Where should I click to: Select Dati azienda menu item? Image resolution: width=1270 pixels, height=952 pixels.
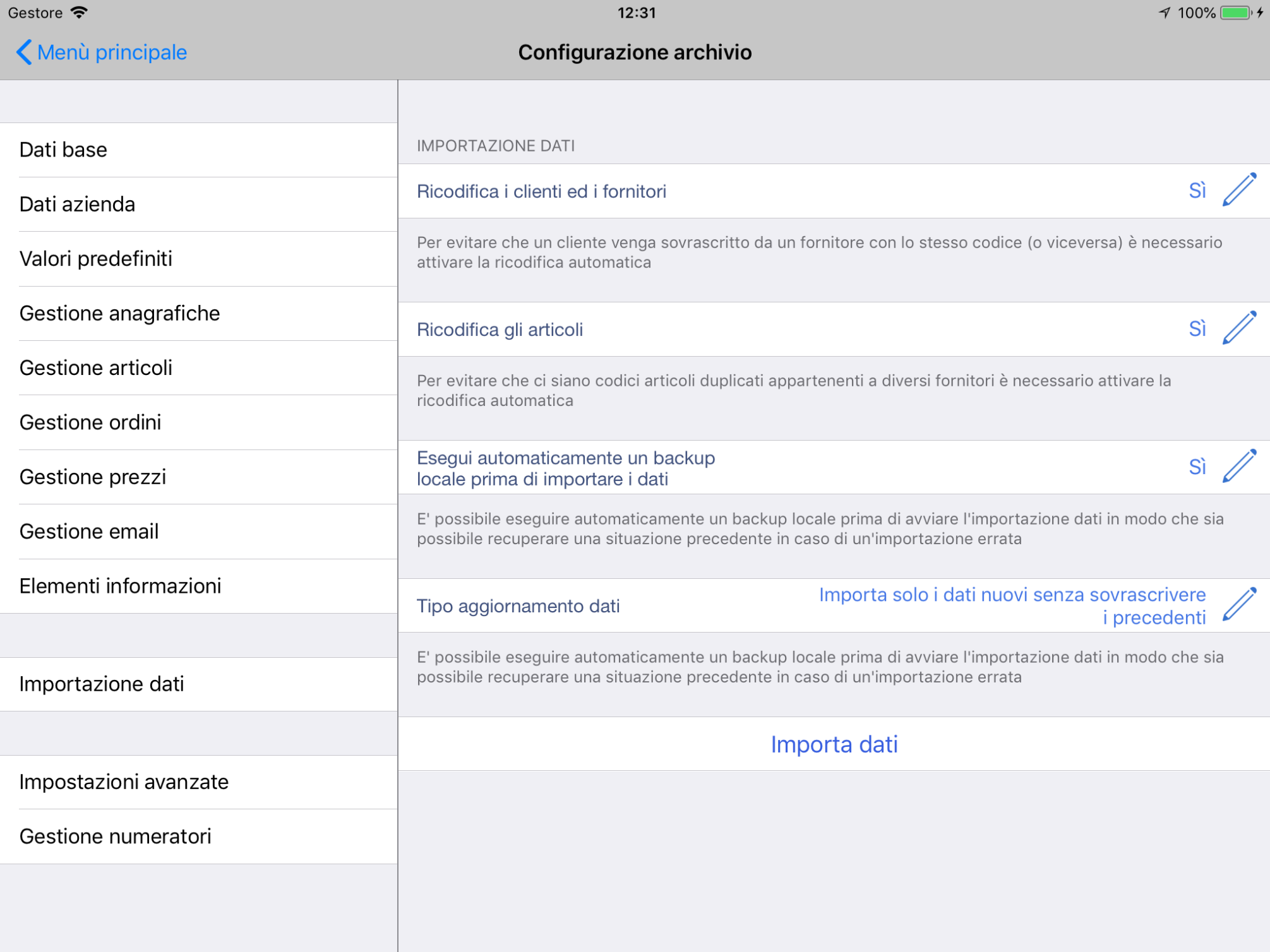(x=198, y=204)
